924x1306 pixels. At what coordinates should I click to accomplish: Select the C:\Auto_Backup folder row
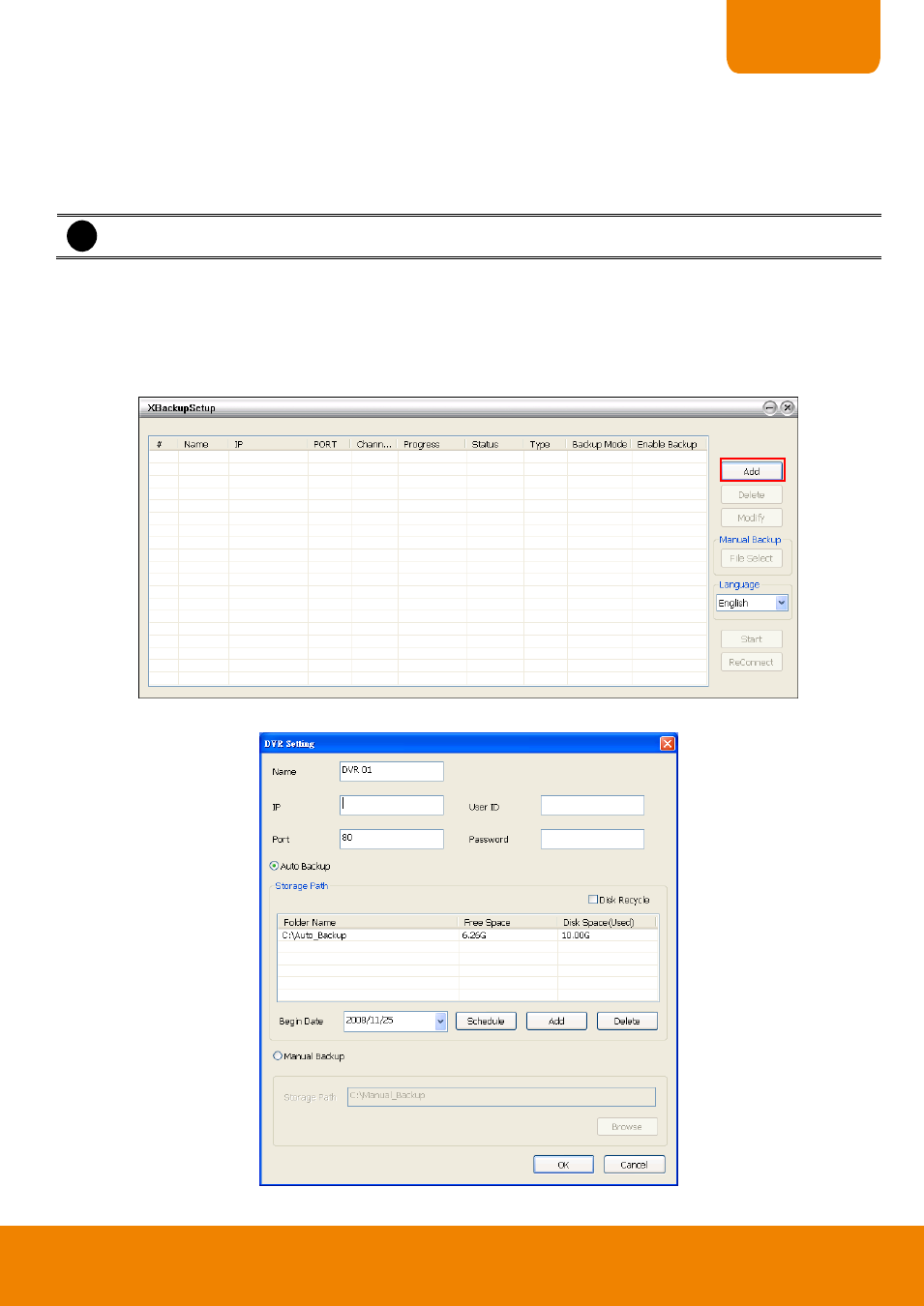468,935
